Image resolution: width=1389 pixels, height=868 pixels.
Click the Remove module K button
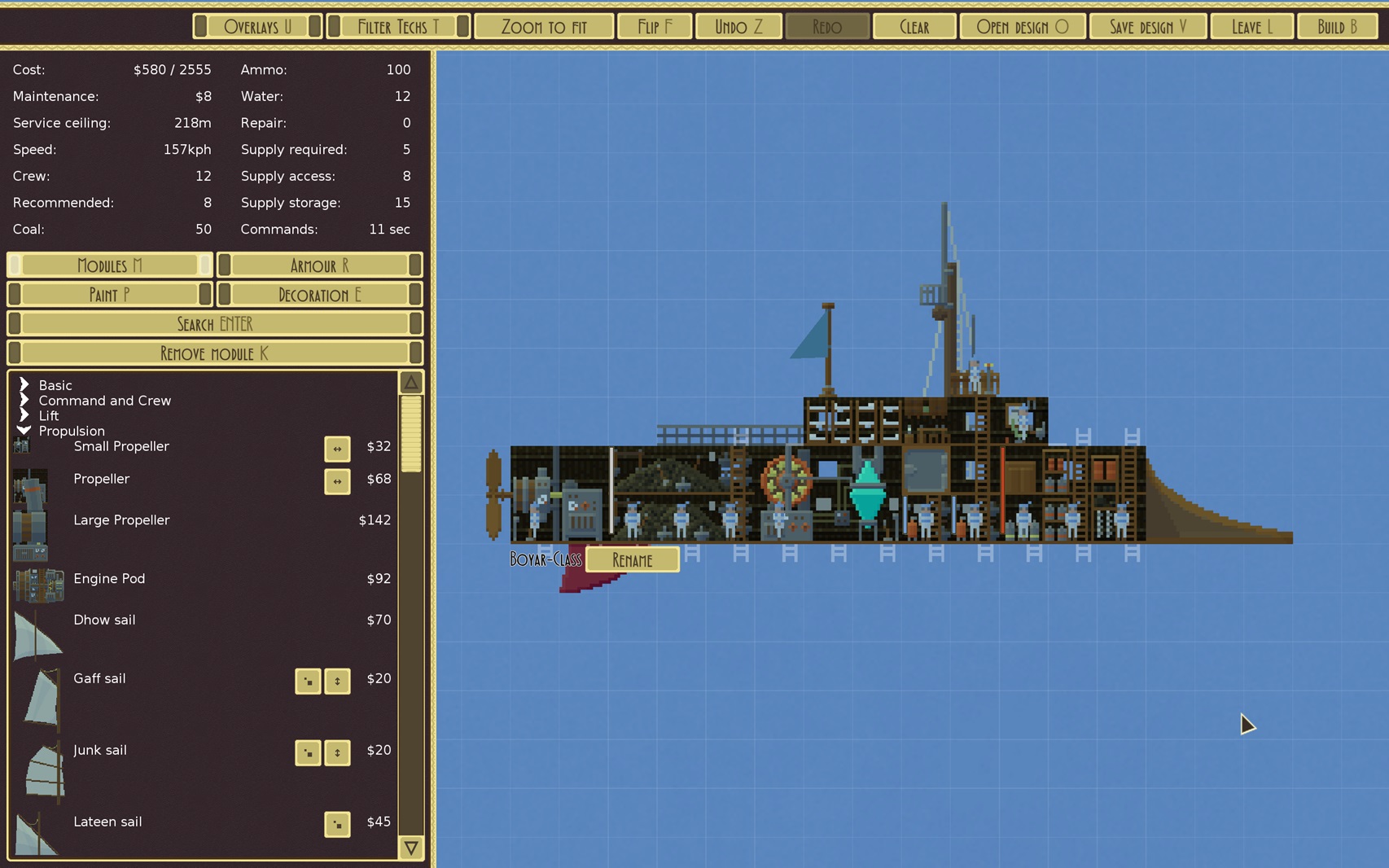pos(215,353)
